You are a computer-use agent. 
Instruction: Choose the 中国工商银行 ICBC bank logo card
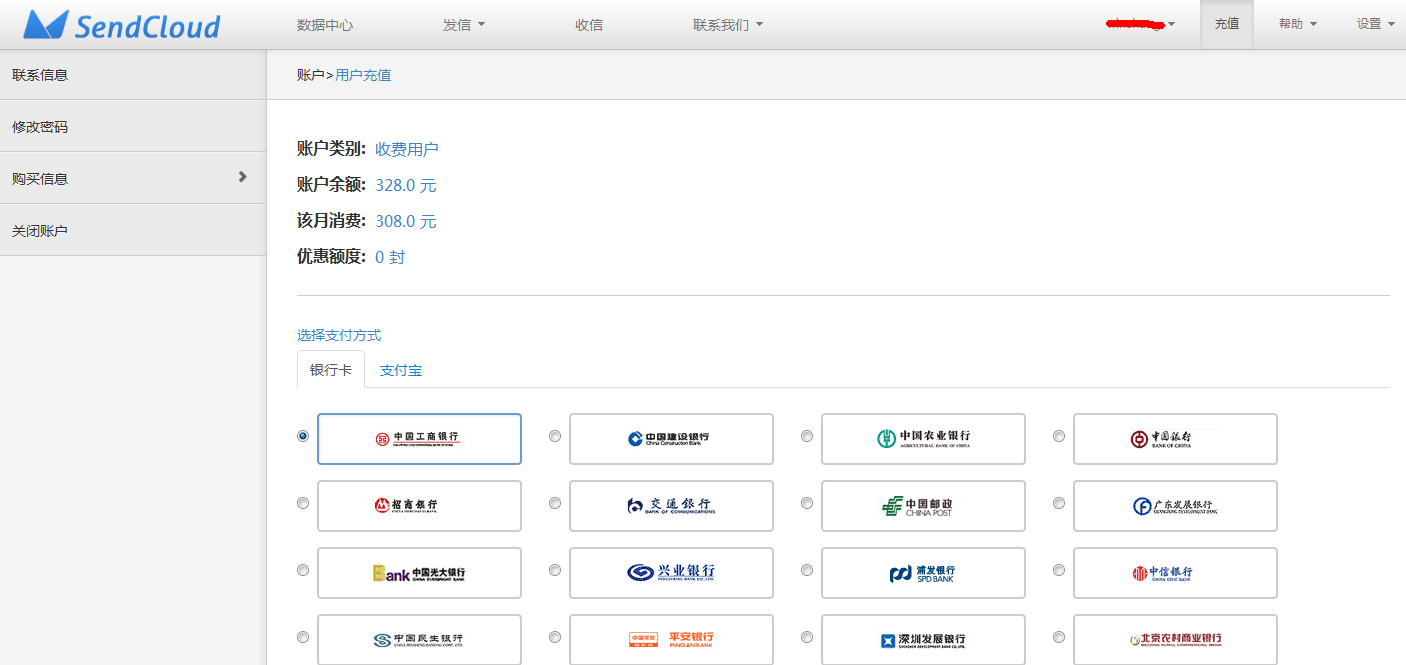pos(419,439)
